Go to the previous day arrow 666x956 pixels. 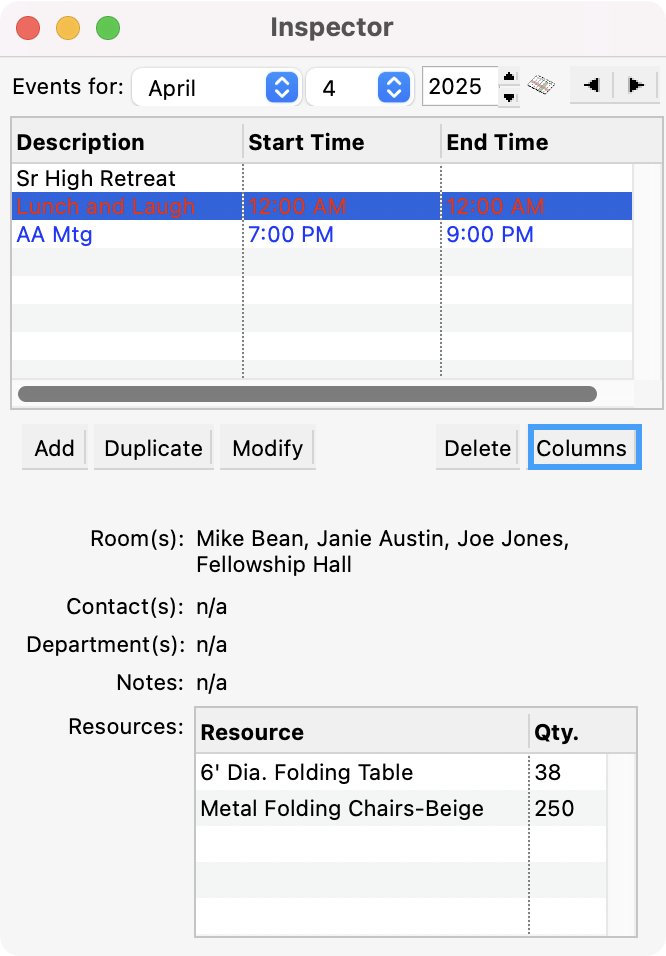[x=591, y=86]
